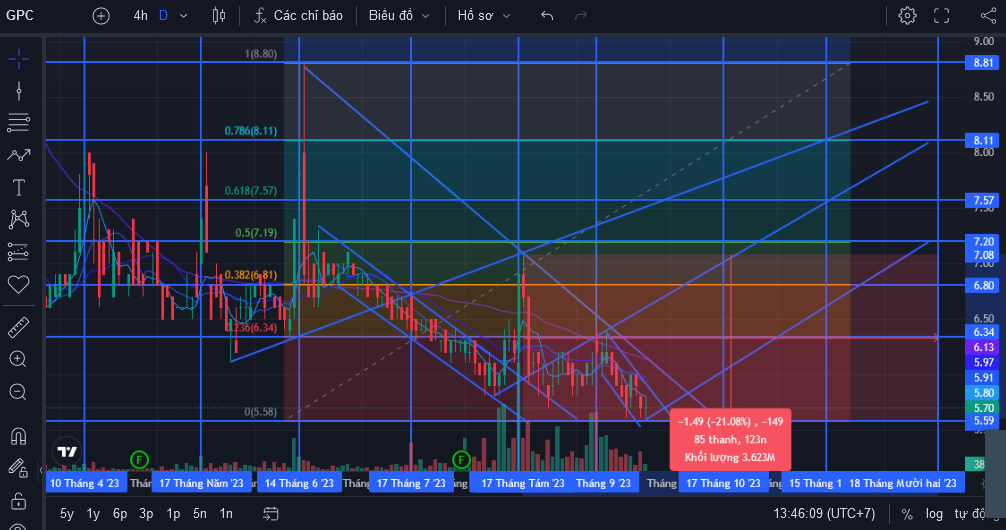Toggle lock all drawings padlock

(x=19, y=500)
